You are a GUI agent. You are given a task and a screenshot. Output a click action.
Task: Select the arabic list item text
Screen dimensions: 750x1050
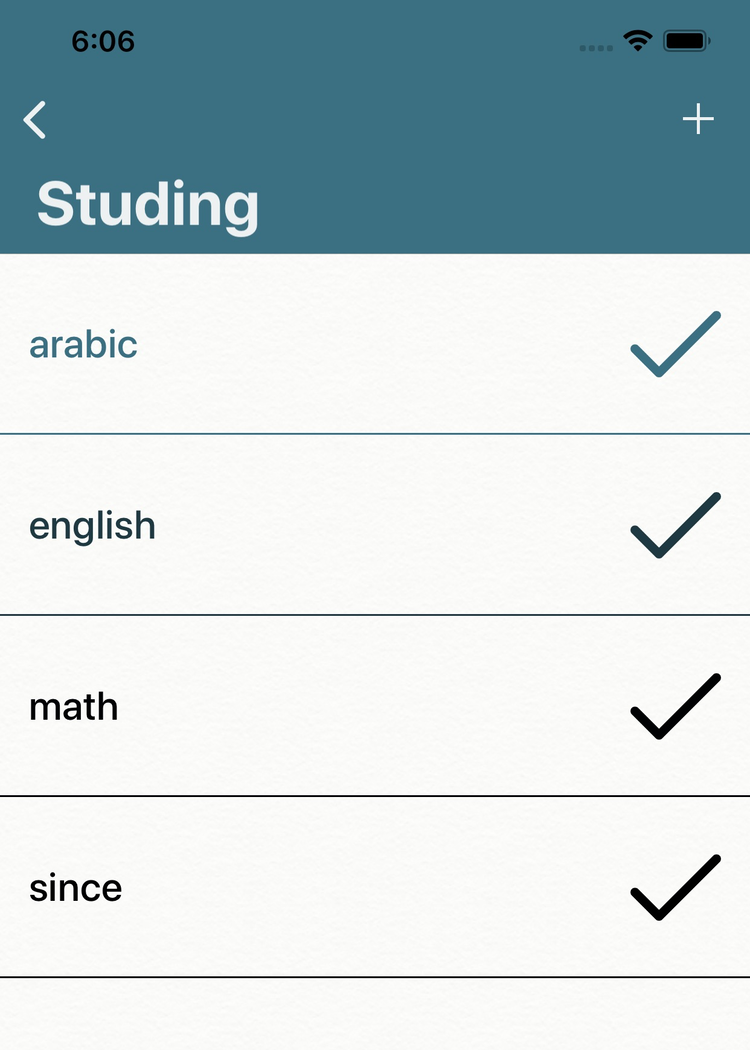[x=83, y=344]
